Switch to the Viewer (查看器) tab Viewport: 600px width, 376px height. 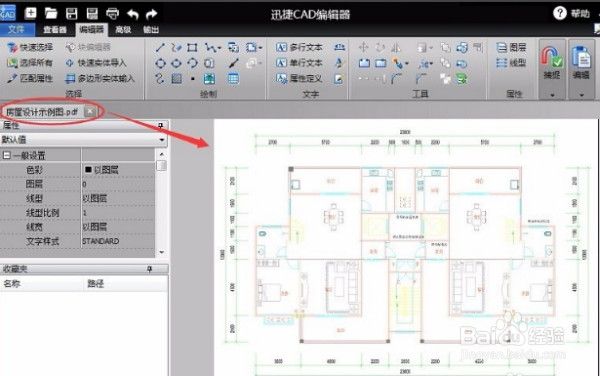tap(55, 29)
